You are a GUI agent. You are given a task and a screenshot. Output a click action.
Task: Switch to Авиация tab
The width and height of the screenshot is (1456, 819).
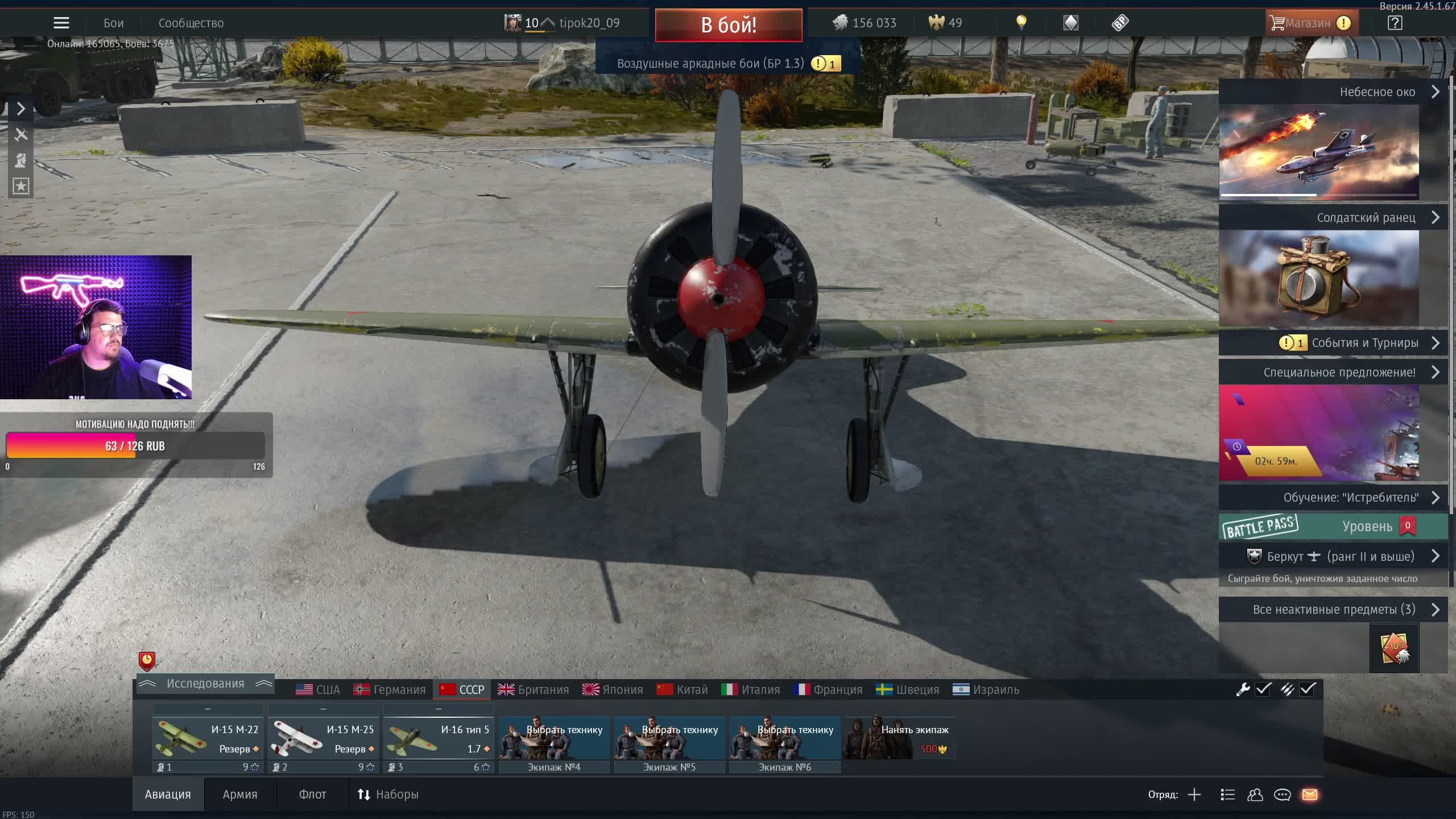168,795
